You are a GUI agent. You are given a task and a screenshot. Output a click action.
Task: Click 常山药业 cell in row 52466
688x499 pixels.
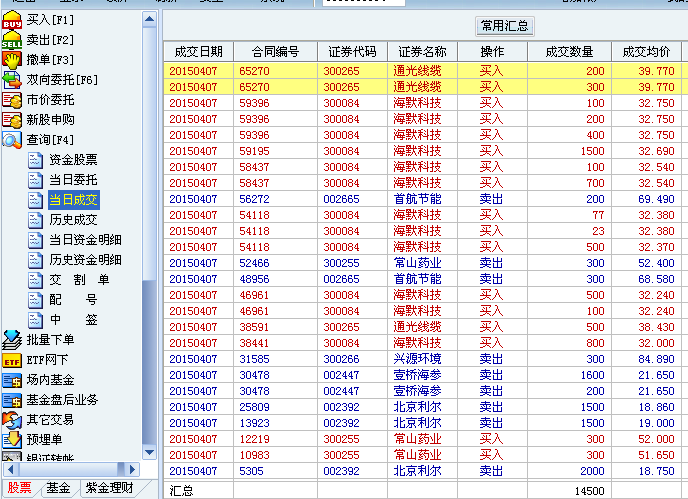click(423, 263)
